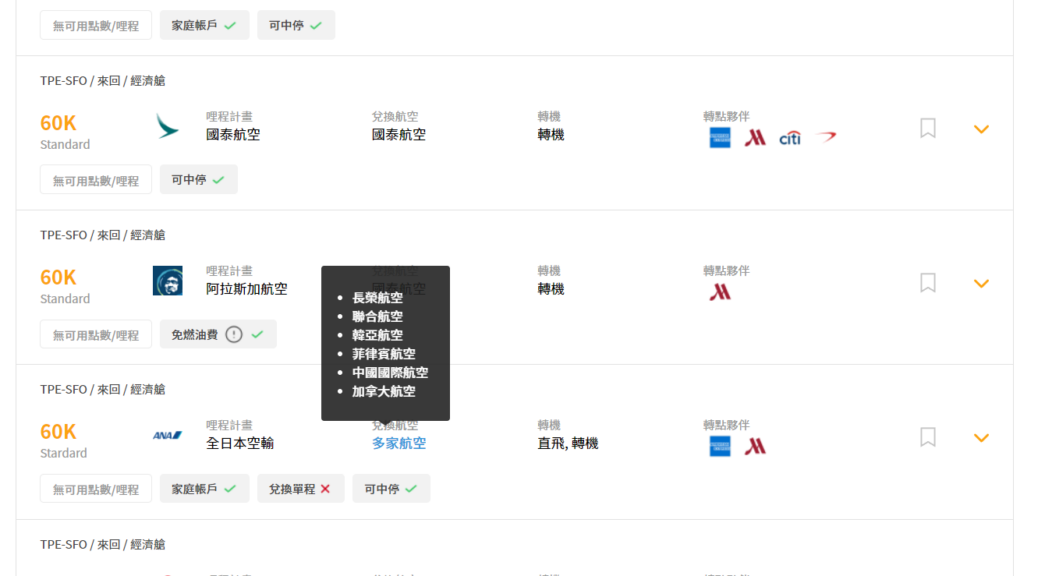The width and height of the screenshot is (1038, 576).
Task: Open the info icon beside 免燃油費
Action: 234,334
